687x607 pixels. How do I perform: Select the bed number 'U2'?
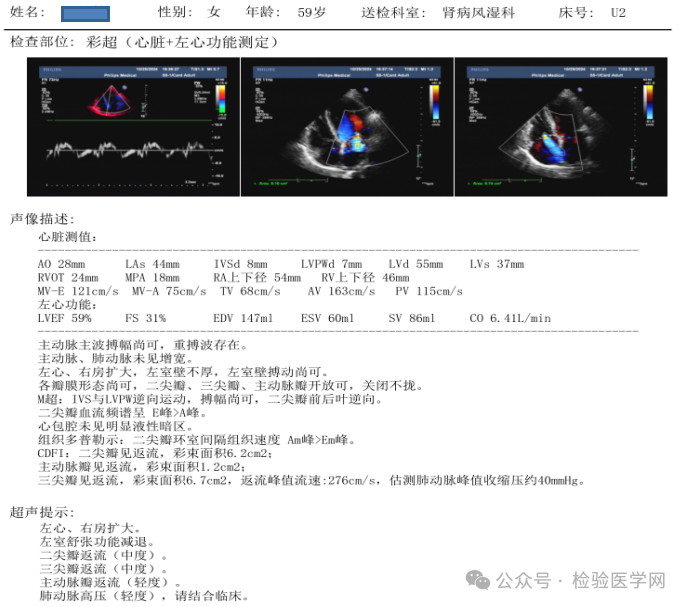click(618, 13)
